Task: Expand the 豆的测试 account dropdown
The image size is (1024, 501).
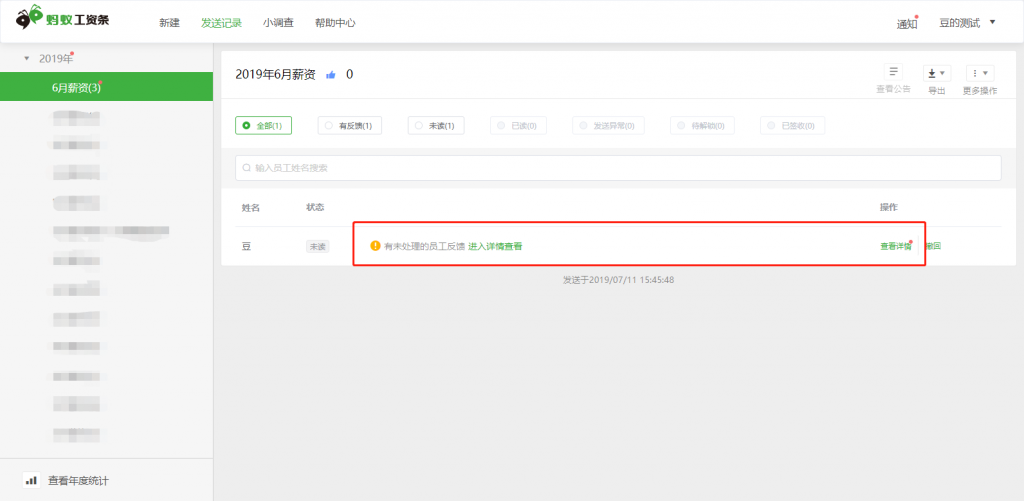Action: tap(991, 22)
